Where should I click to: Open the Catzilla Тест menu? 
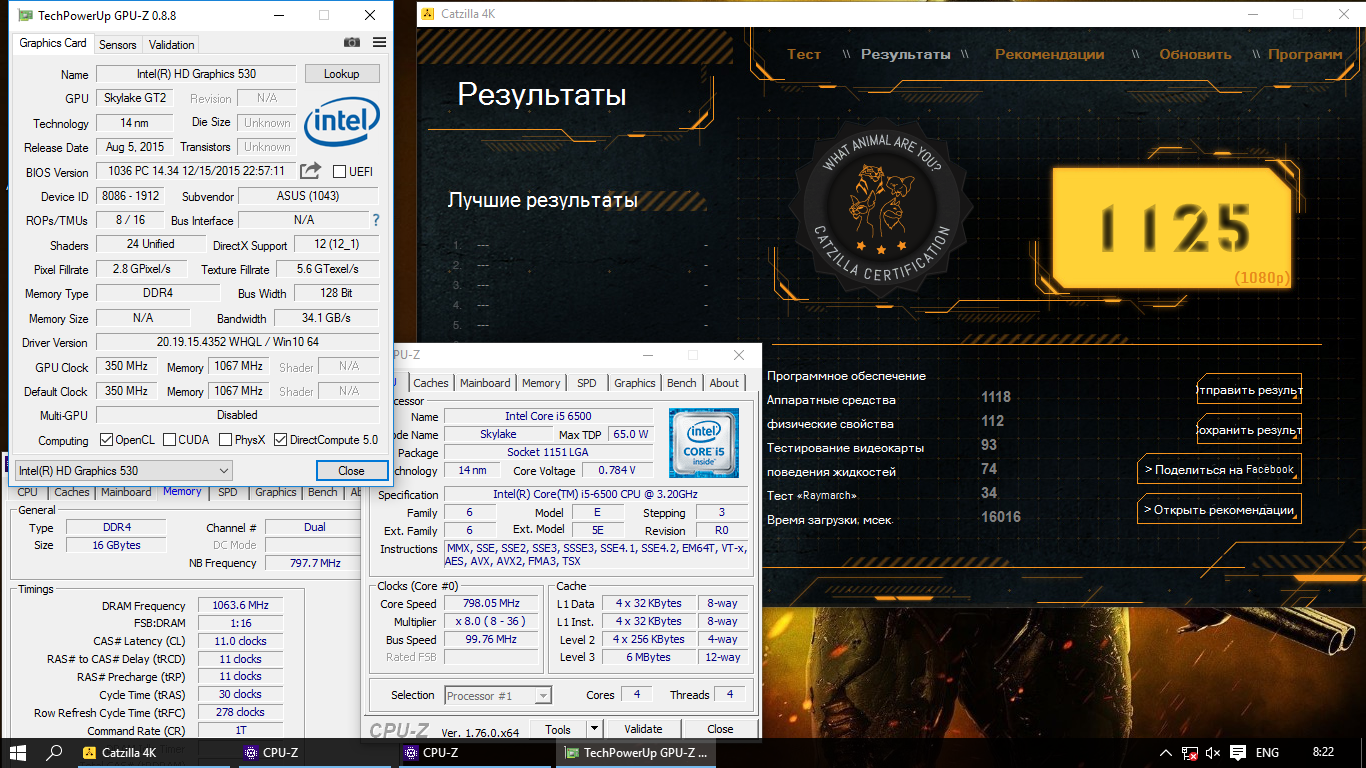coord(804,54)
